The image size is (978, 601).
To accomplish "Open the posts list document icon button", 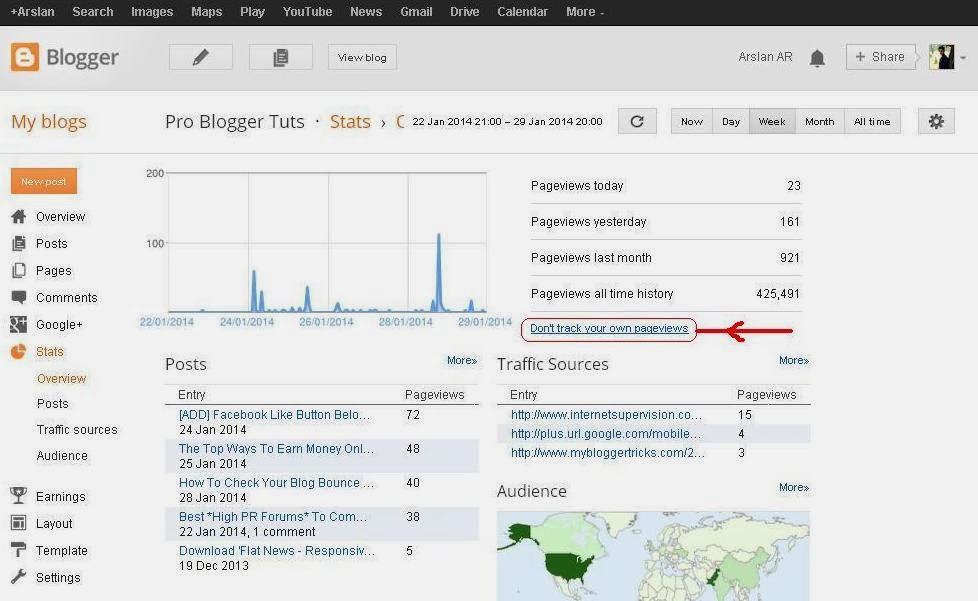I will coord(281,57).
